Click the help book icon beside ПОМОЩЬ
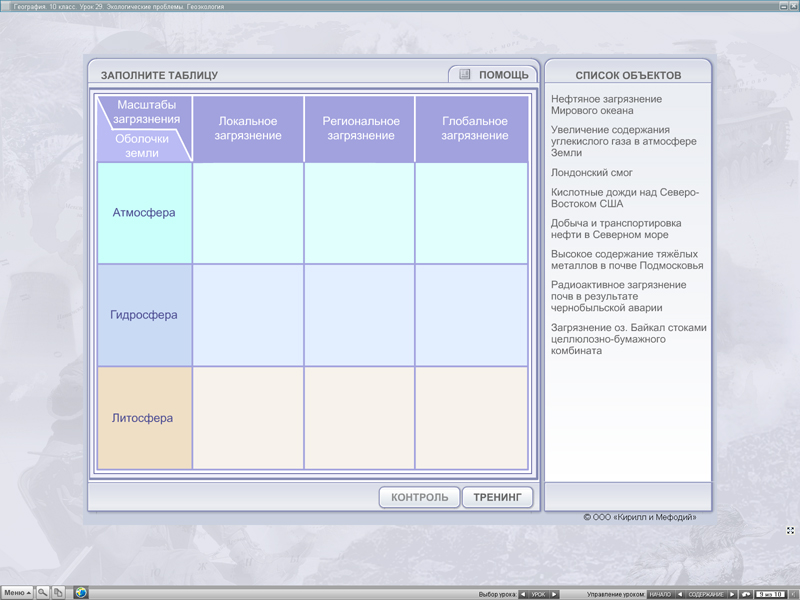 click(464, 74)
